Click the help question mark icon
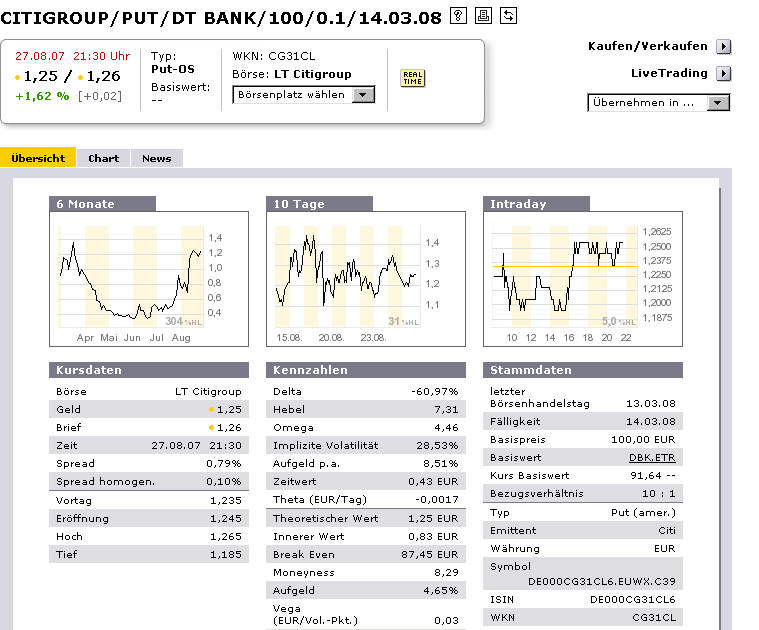This screenshot has width=759, height=630. (458, 15)
